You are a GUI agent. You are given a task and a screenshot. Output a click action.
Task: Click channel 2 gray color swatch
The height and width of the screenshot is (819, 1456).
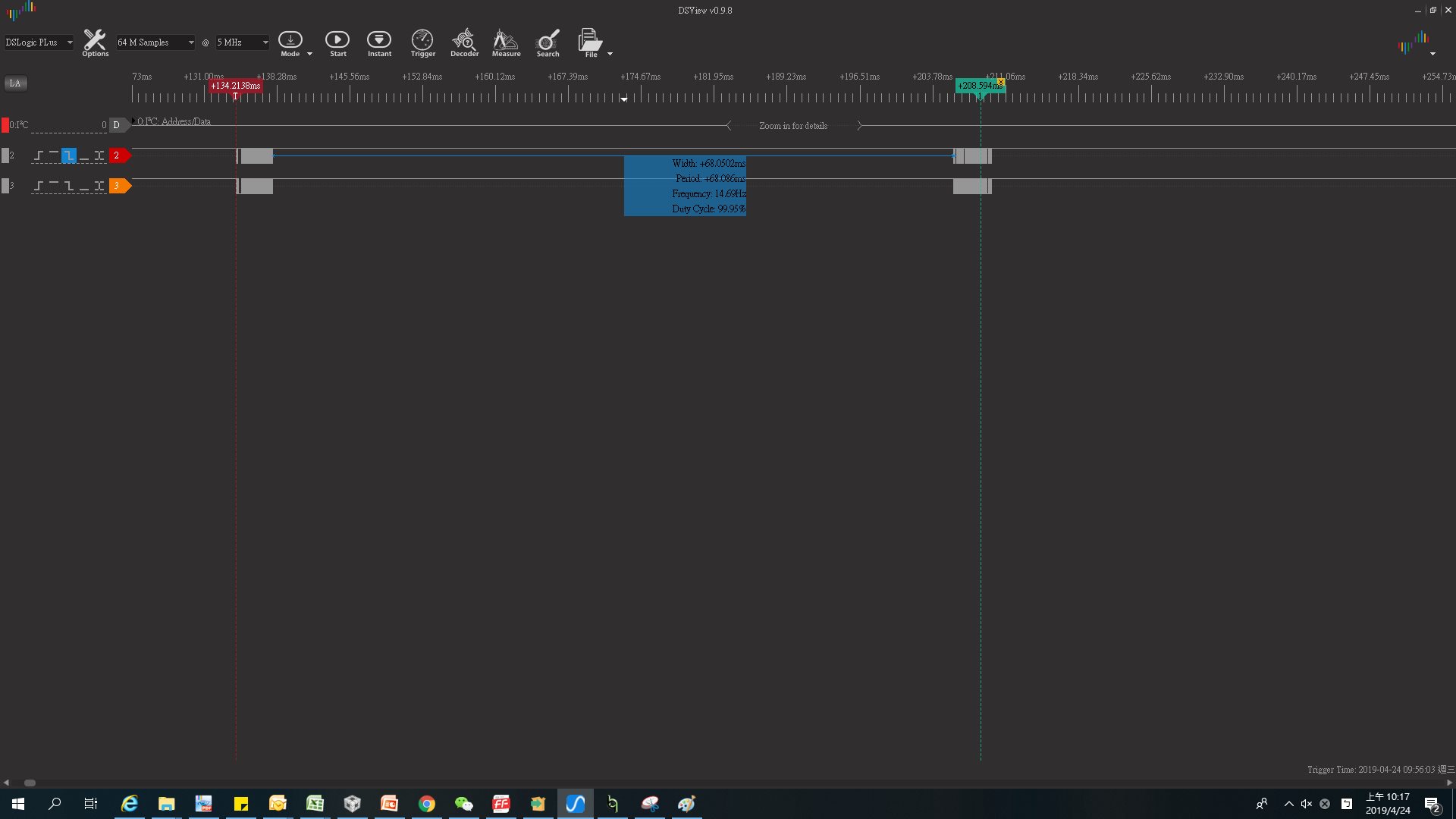pyautogui.click(x=5, y=155)
